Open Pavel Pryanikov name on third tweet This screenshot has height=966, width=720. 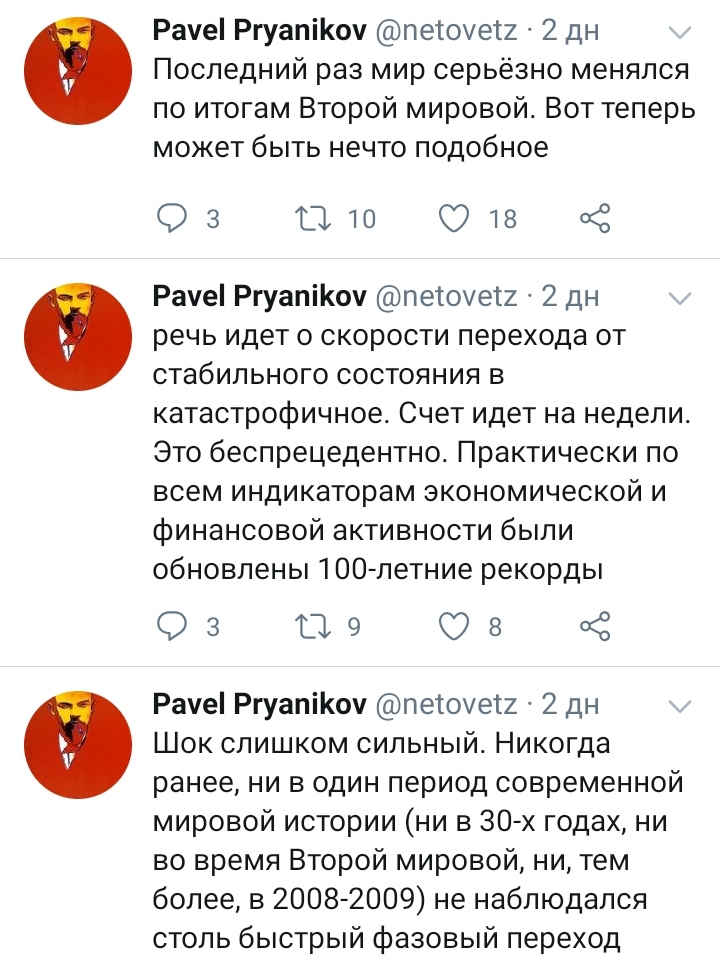259,704
